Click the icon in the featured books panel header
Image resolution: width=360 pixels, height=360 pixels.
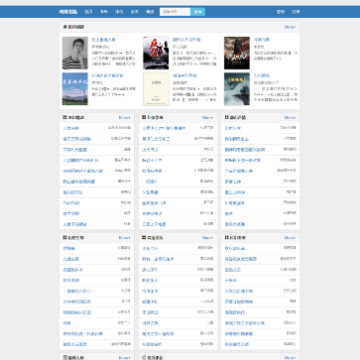click(65, 27)
